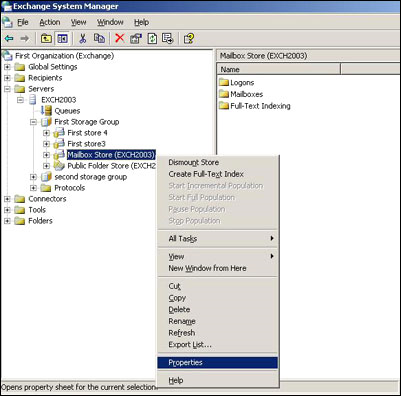The height and width of the screenshot is (396, 401).
Task: Click the Forward arrow toolbar icon
Action: click(x=25, y=39)
